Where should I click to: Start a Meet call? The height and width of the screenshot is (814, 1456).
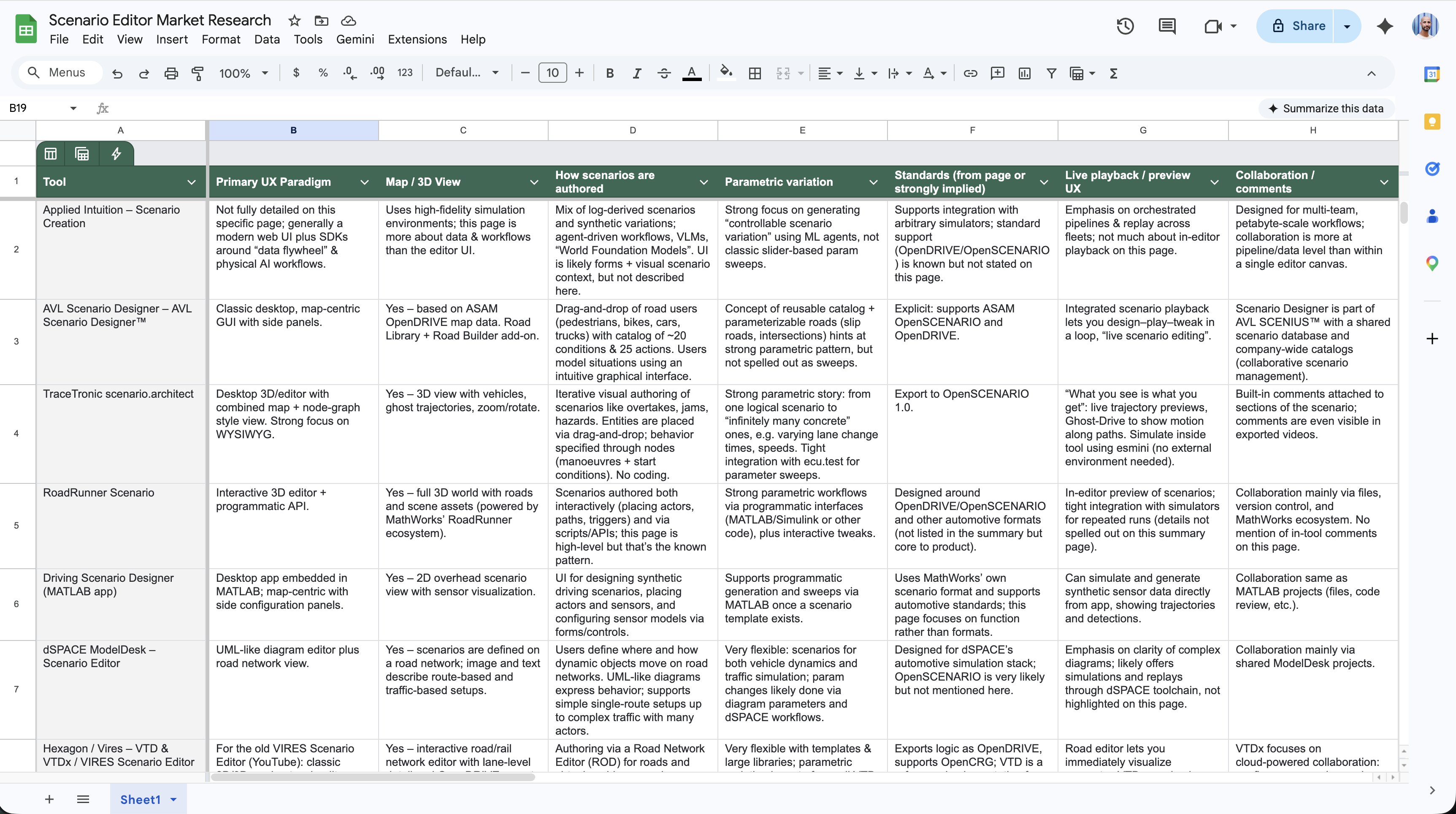coord(1213,26)
